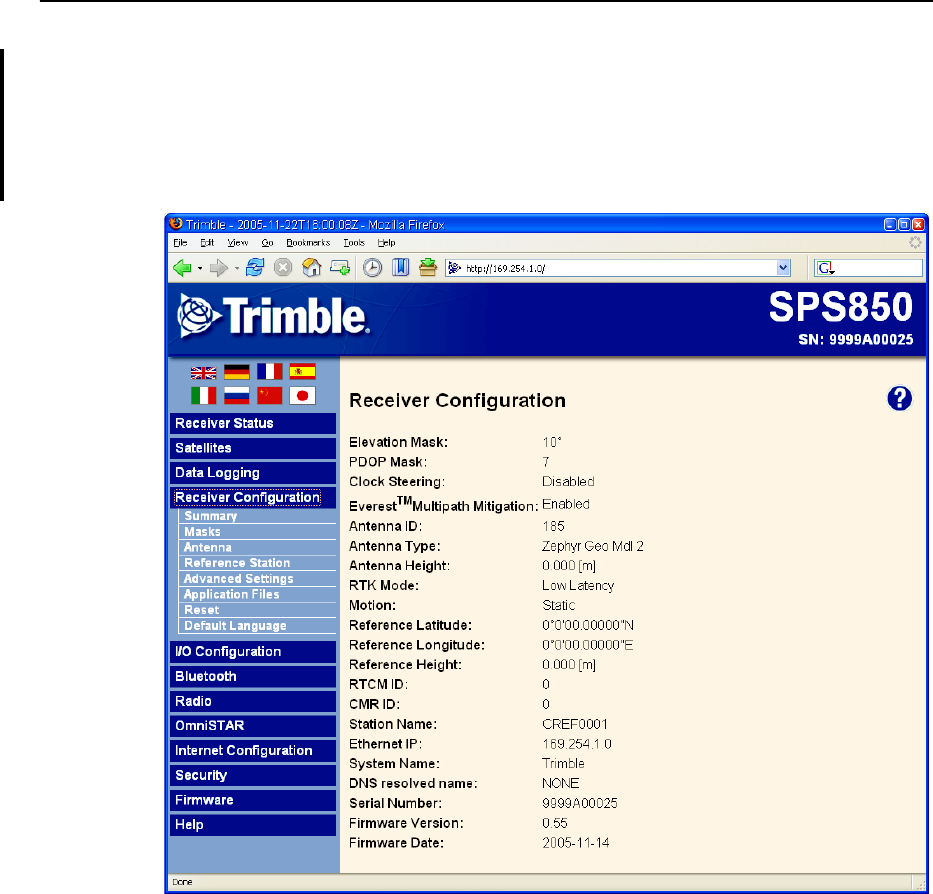933x894 pixels.
Task: Click the Serial Number value 9999A00025
Action: (580, 804)
